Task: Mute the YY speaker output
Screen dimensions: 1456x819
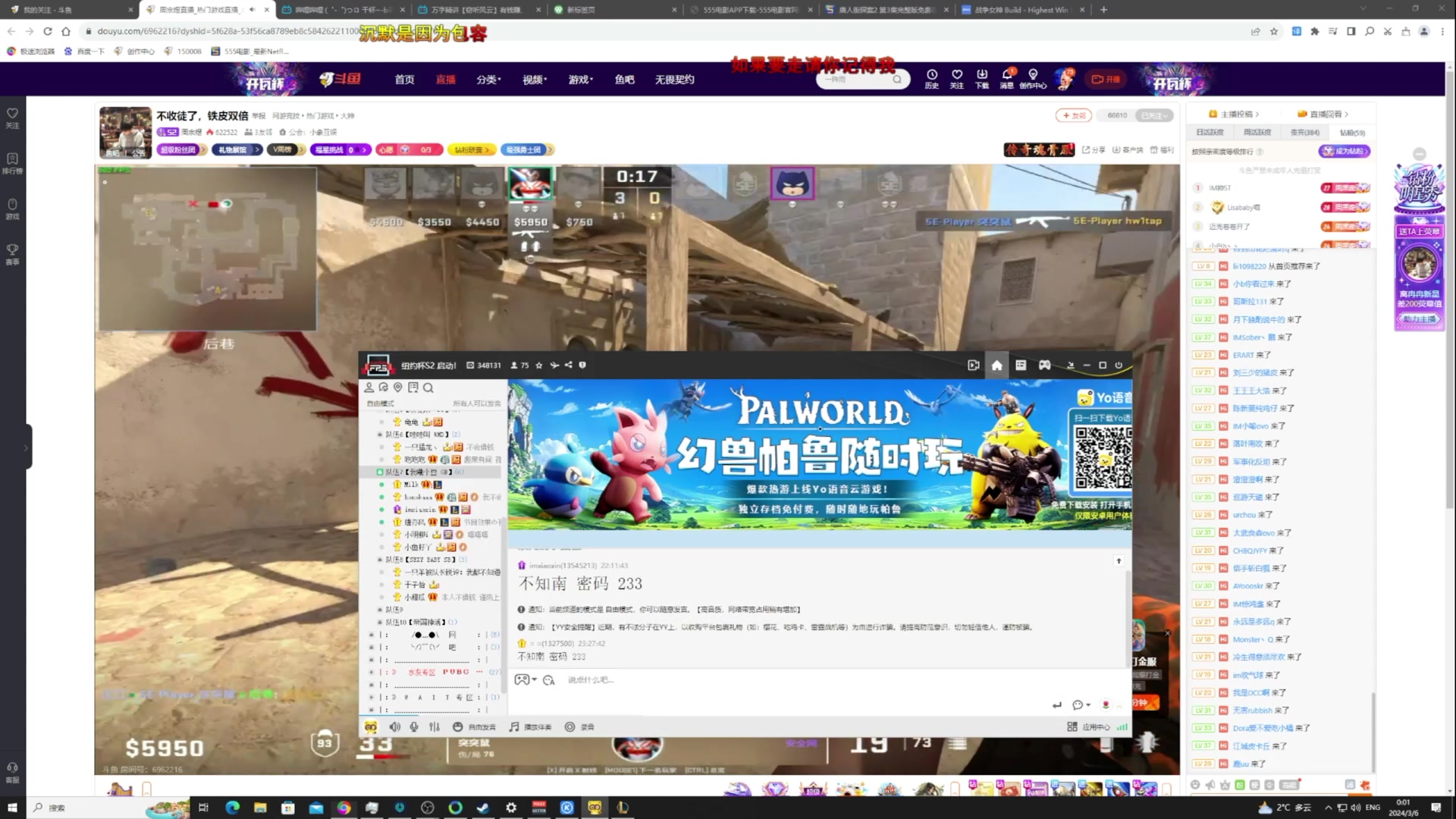Action: point(394,727)
